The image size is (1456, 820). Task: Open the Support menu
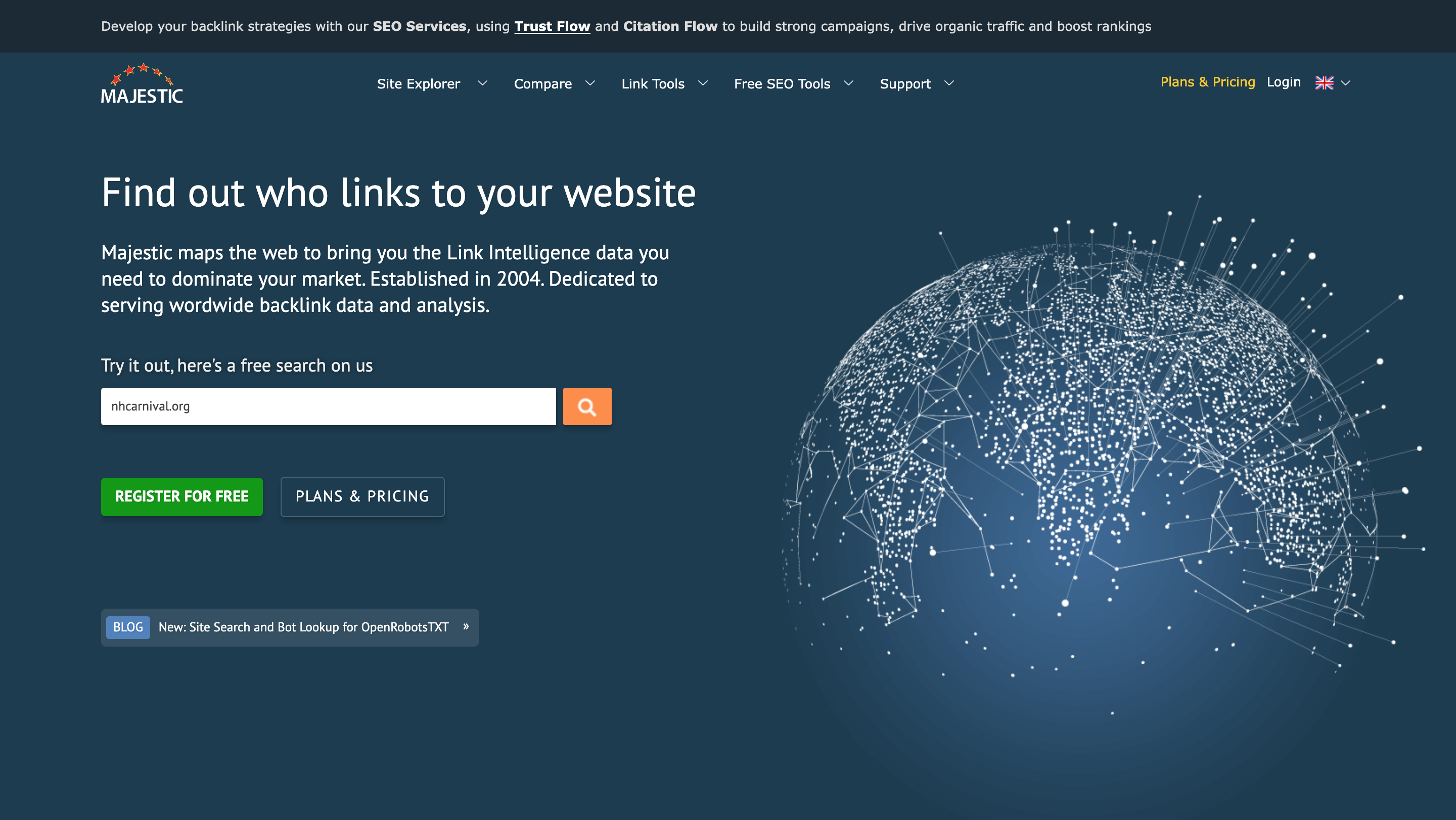pyautogui.click(x=905, y=83)
